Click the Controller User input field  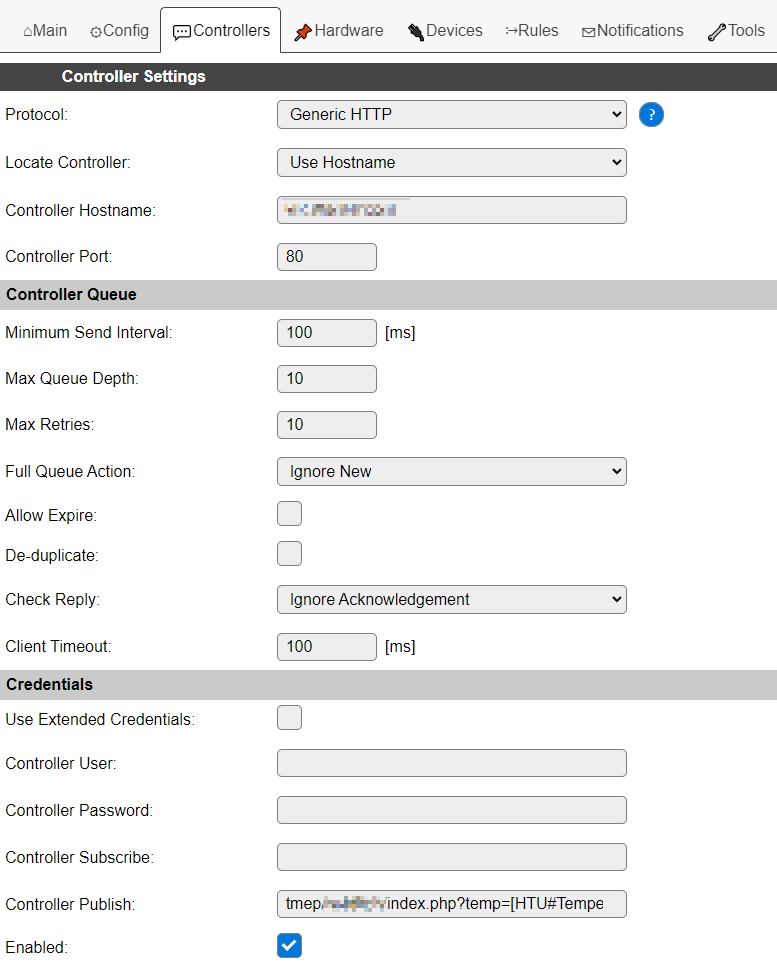[x=451, y=763]
